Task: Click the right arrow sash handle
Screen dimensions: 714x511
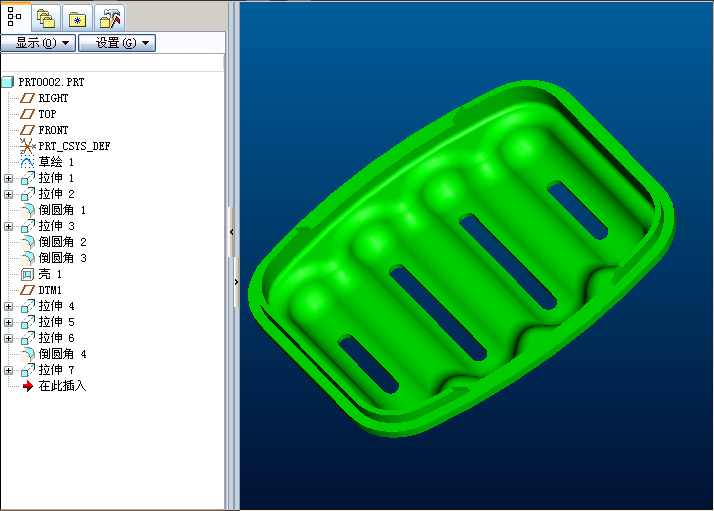Action: point(236,282)
